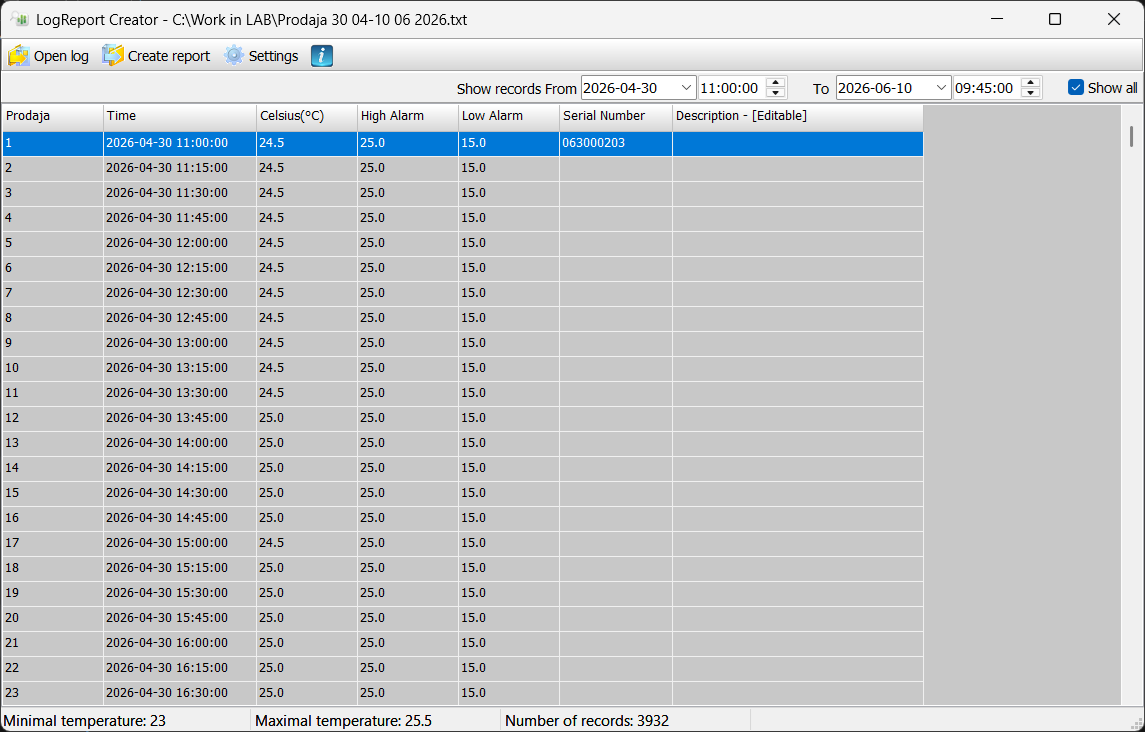Click the Celsius(°C) column header

coord(307,116)
